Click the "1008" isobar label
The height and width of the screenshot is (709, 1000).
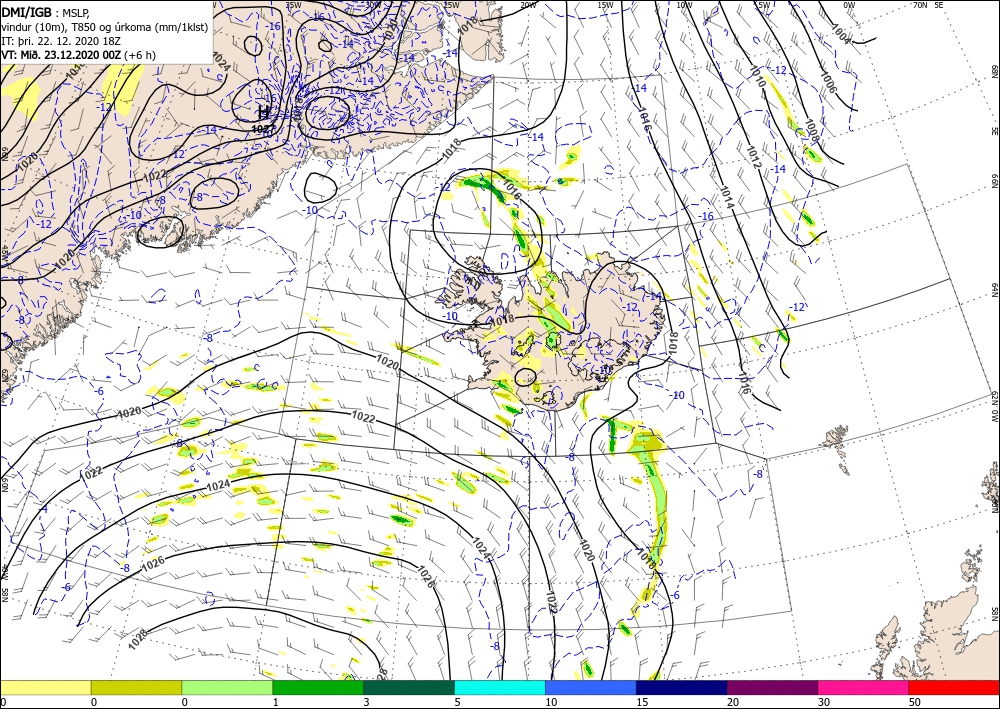[x=811, y=131]
